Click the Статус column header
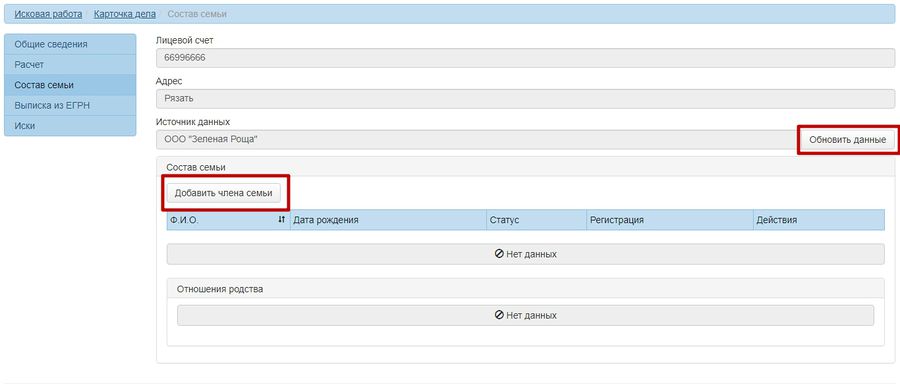The height and width of the screenshot is (391, 900). (x=536, y=220)
